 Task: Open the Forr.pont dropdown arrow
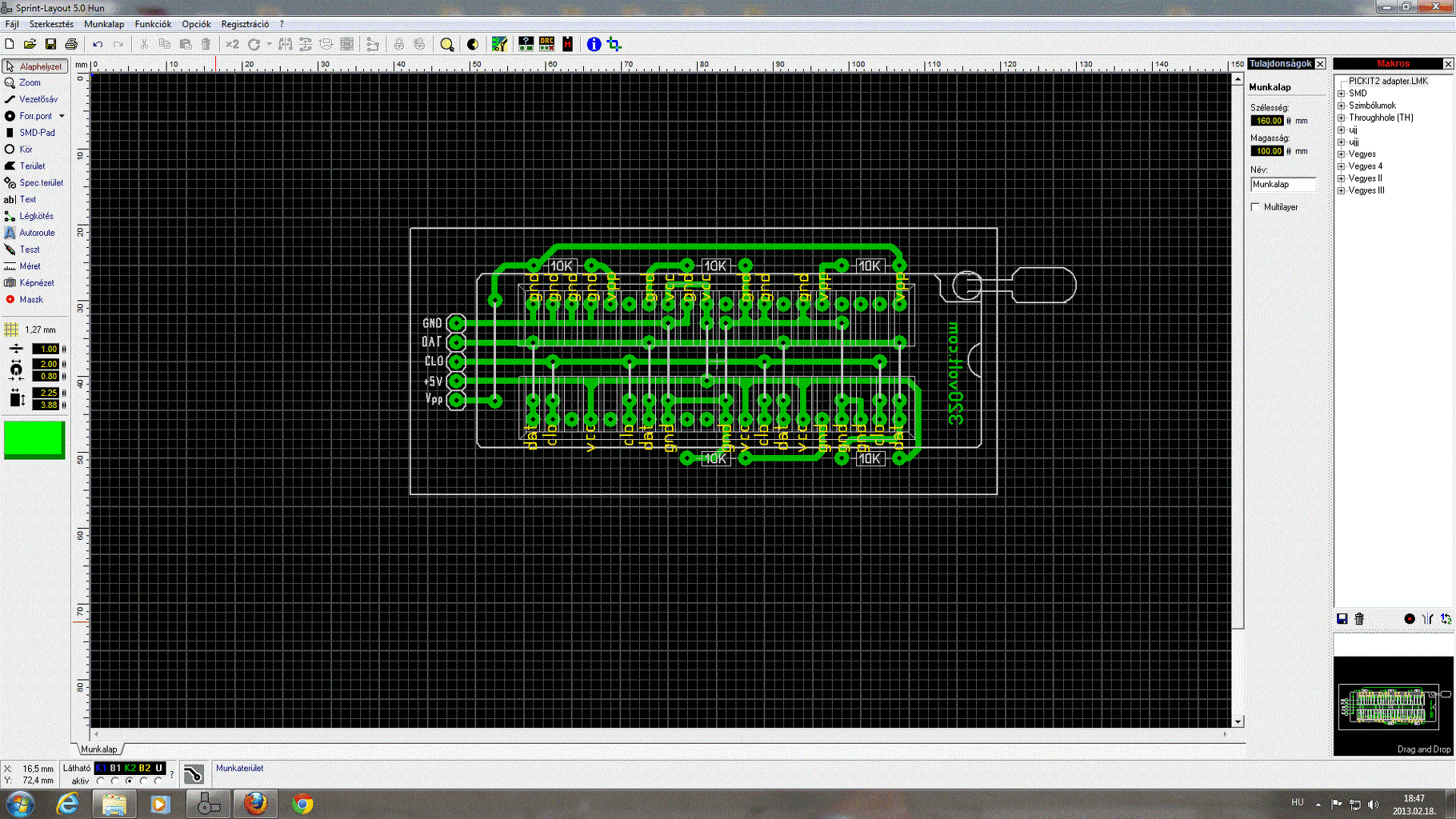click(x=62, y=116)
